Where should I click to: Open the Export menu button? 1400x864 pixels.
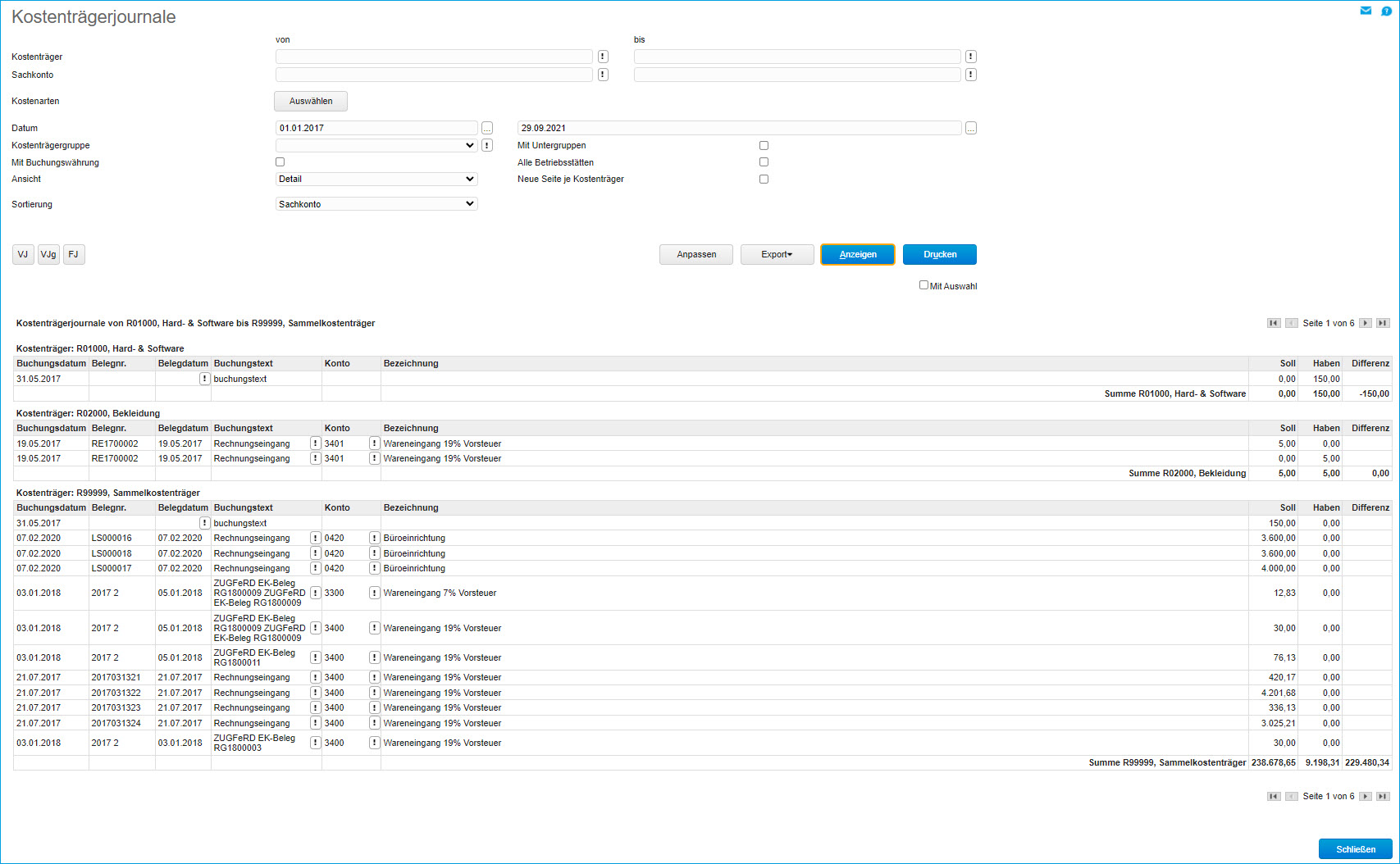tap(777, 254)
